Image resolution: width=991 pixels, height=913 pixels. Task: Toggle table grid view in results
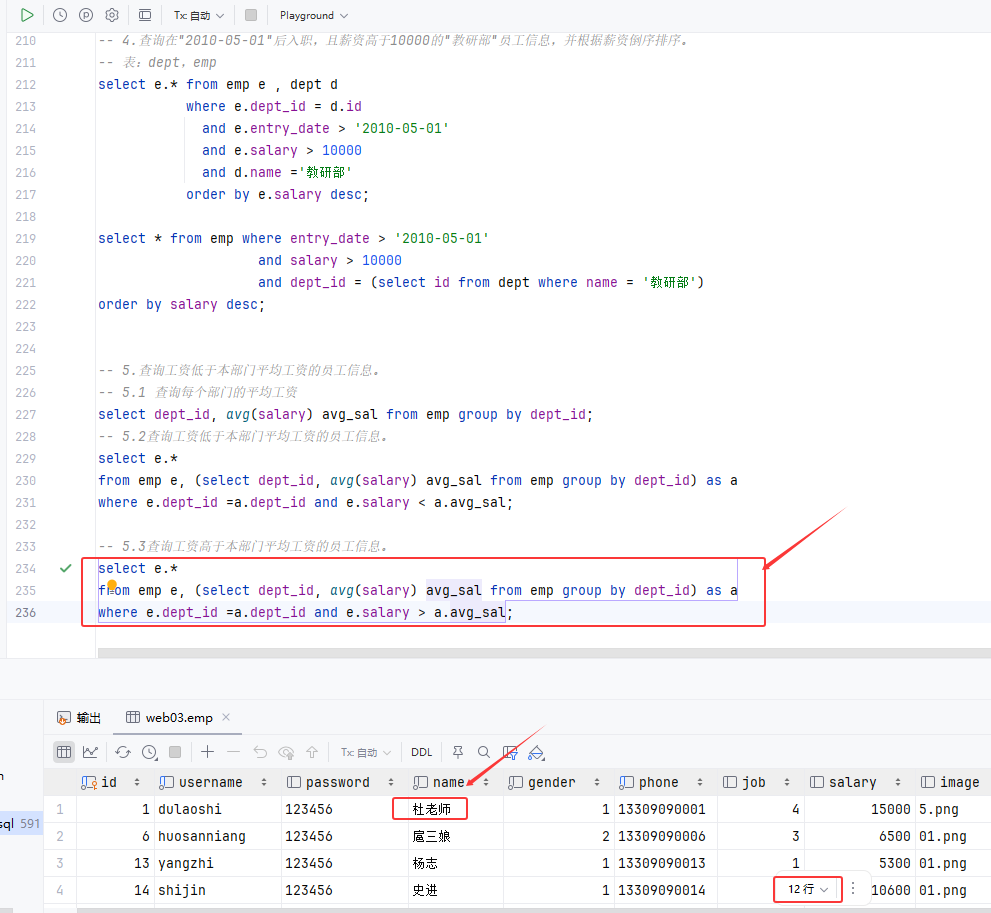[x=64, y=752]
